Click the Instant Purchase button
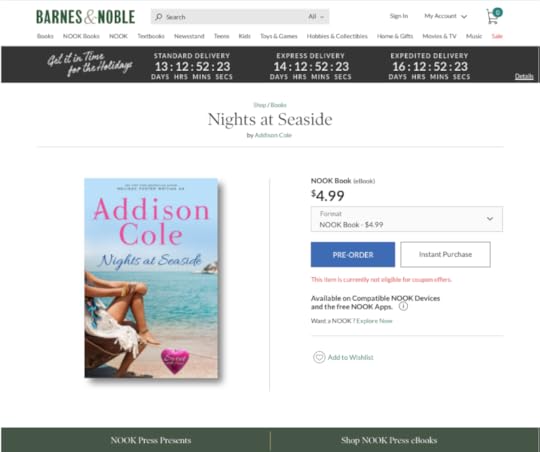Image resolution: width=540 pixels, height=452 pixels. point(445,255)
